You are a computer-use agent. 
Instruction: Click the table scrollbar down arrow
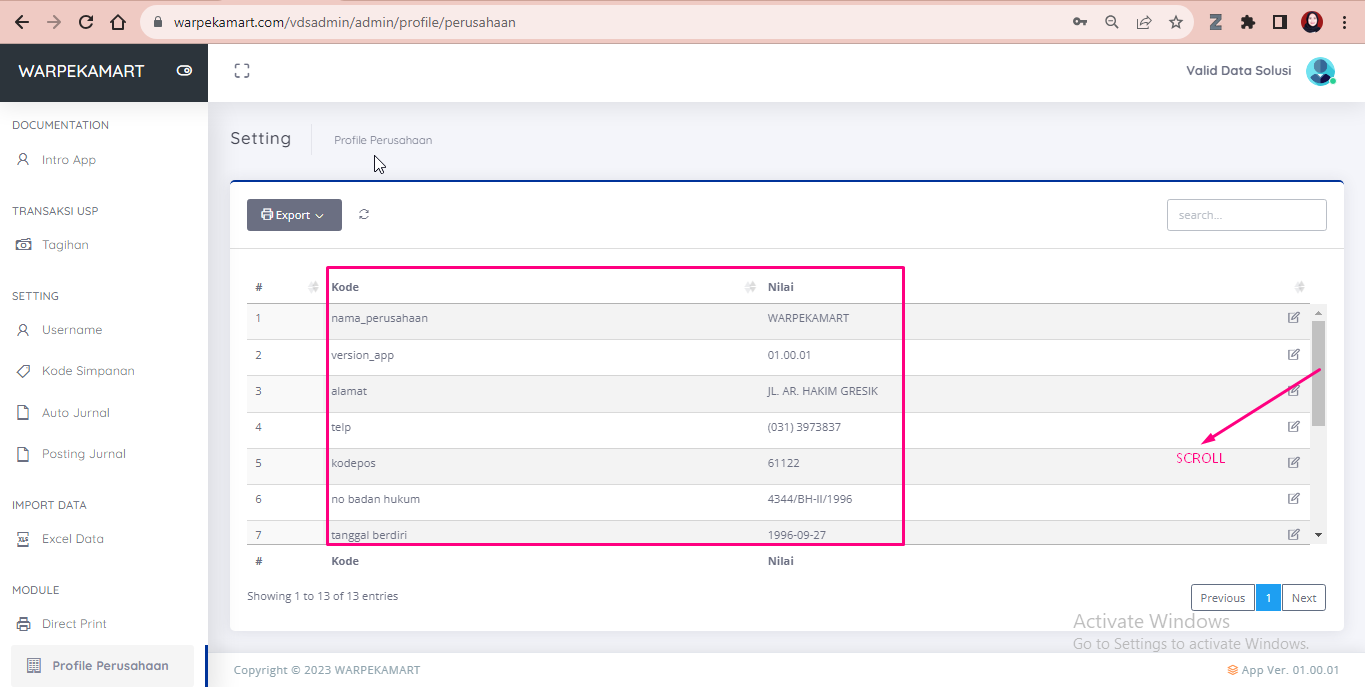pyautogui.click(x=1318, y=535)
